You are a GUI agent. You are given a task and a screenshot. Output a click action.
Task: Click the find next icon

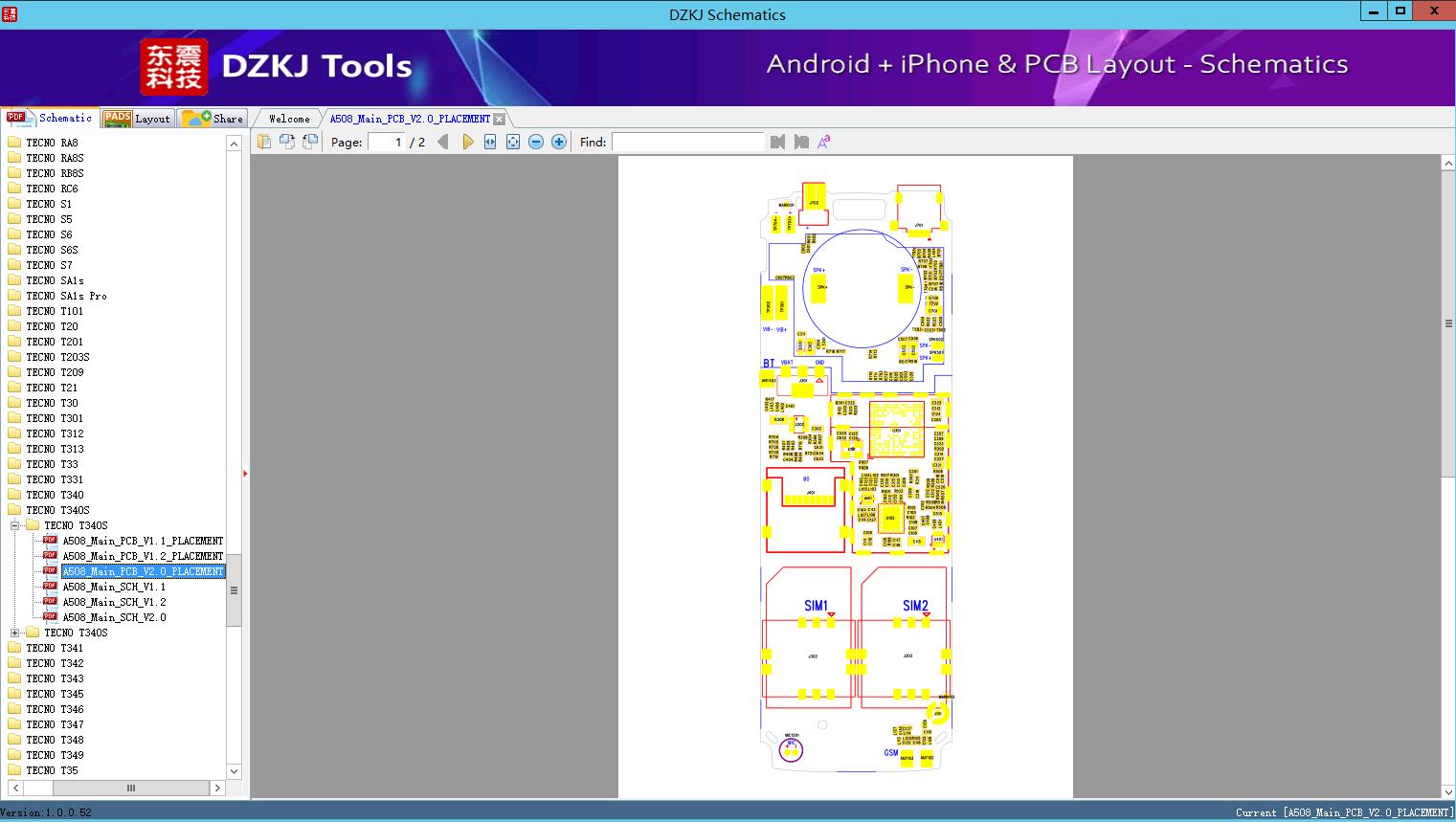pyautogui.click(x=801, y=142)
